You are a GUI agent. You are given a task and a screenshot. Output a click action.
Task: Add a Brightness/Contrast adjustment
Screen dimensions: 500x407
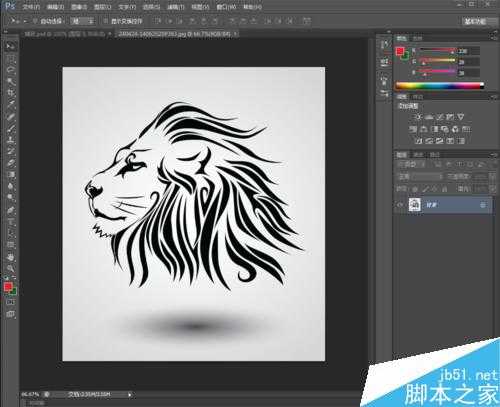click(x=417, y=117)
